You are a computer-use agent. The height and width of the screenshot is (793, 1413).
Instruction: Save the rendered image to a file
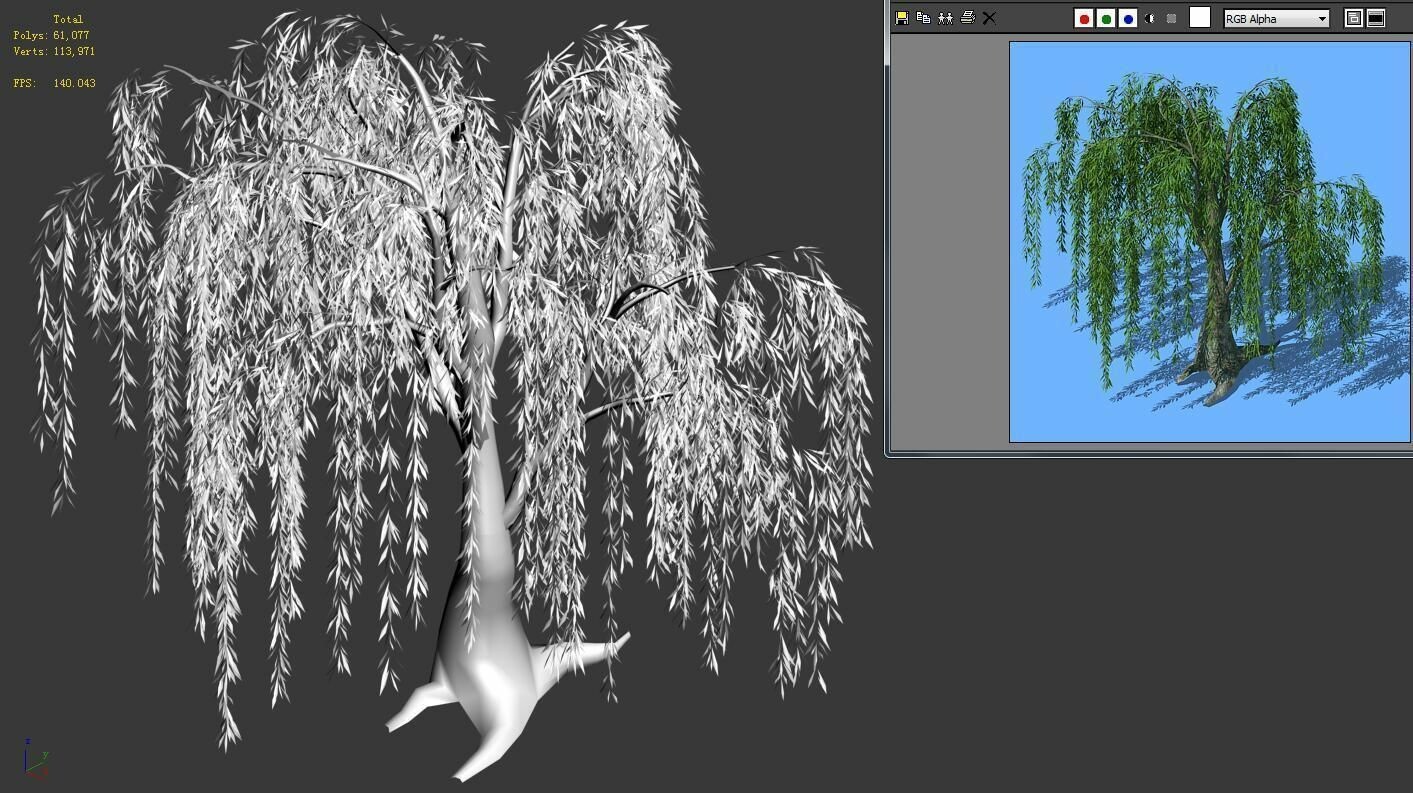tap(901, 17)
